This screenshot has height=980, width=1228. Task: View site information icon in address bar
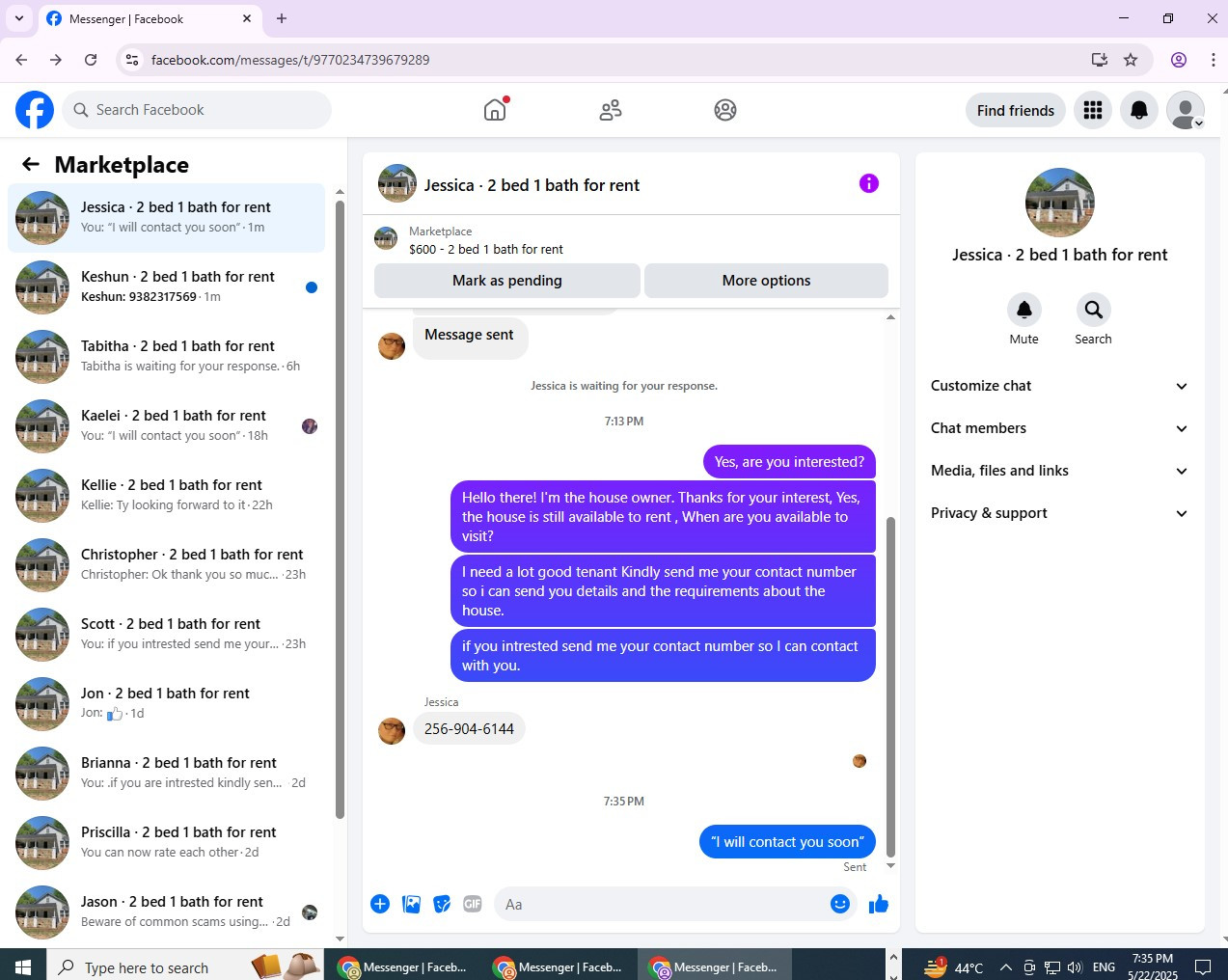pos(132,60)
